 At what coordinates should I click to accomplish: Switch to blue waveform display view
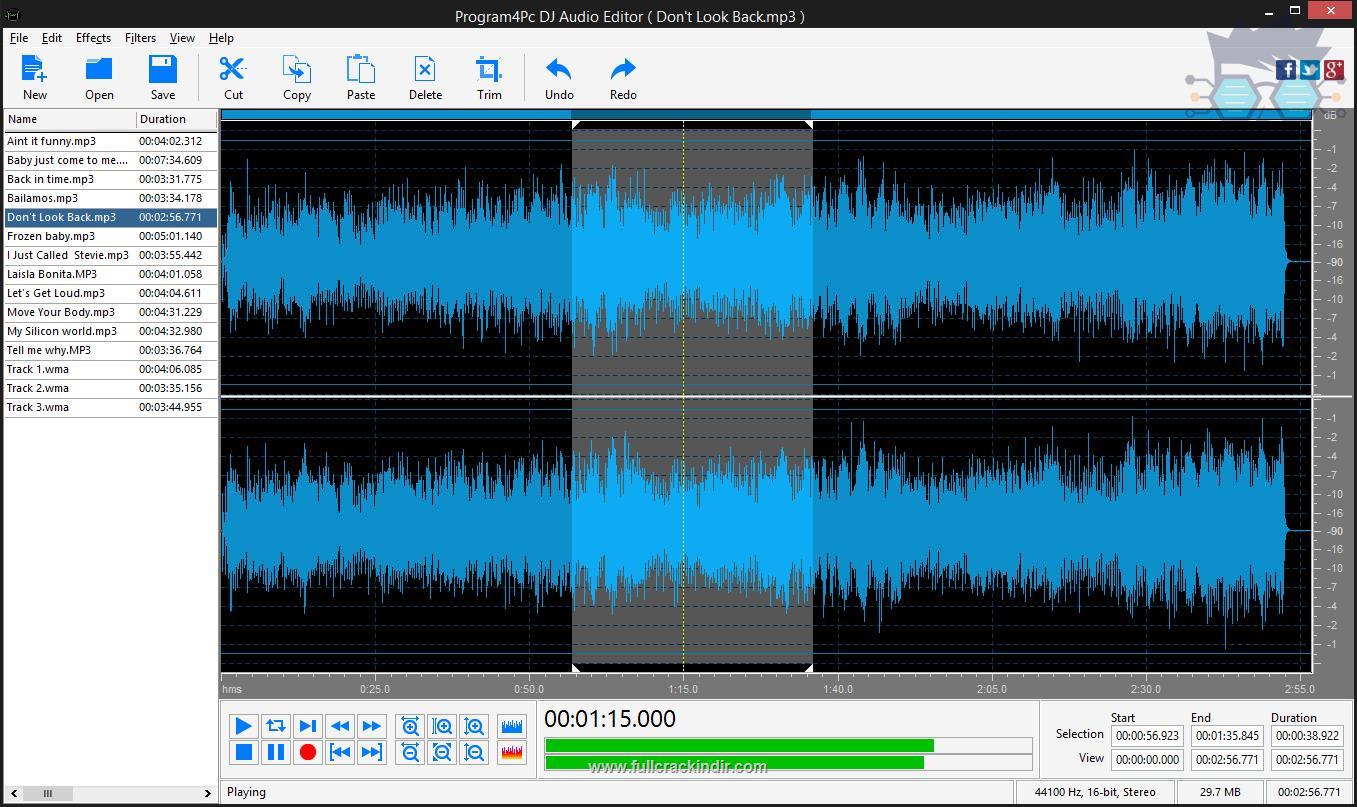point(512,726)
